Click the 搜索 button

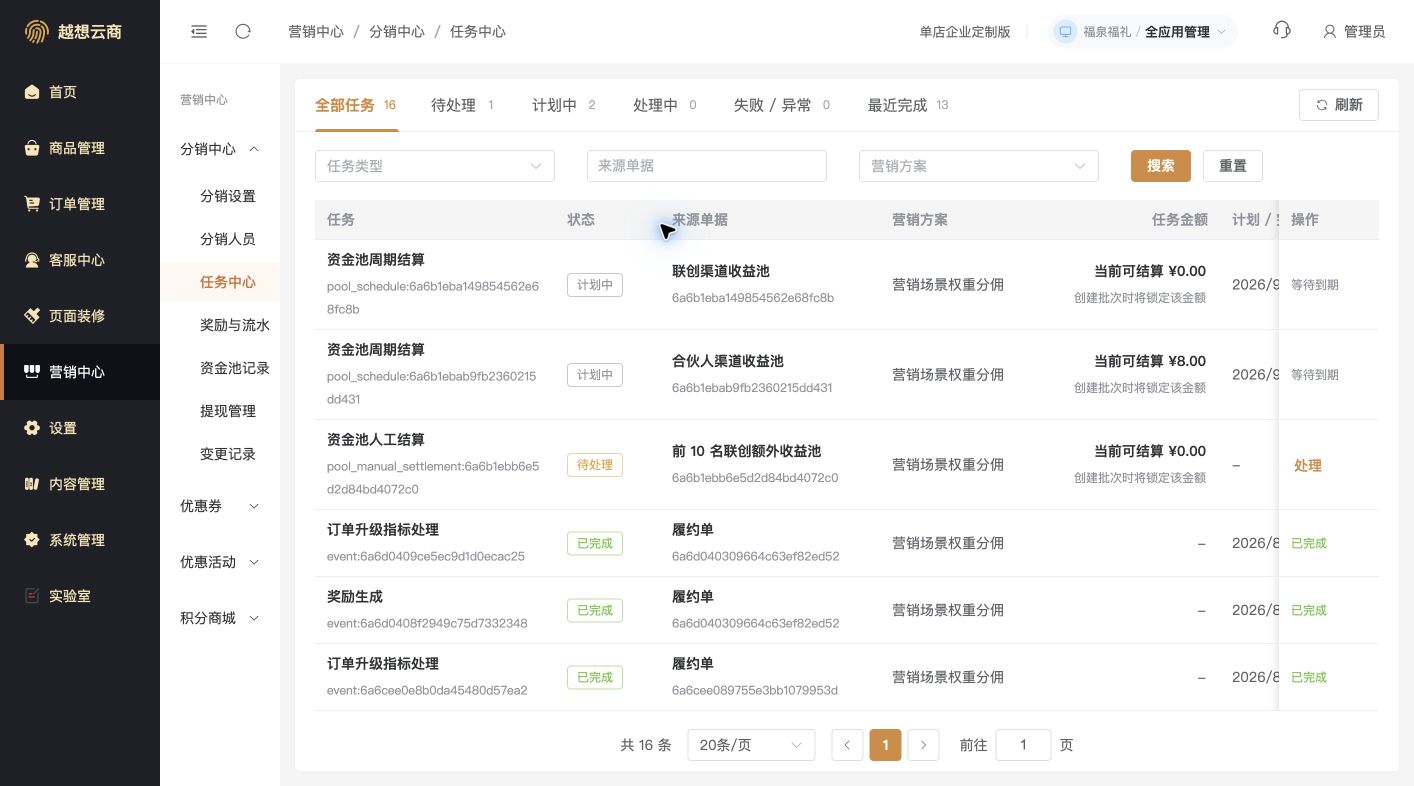[1161, 166]
